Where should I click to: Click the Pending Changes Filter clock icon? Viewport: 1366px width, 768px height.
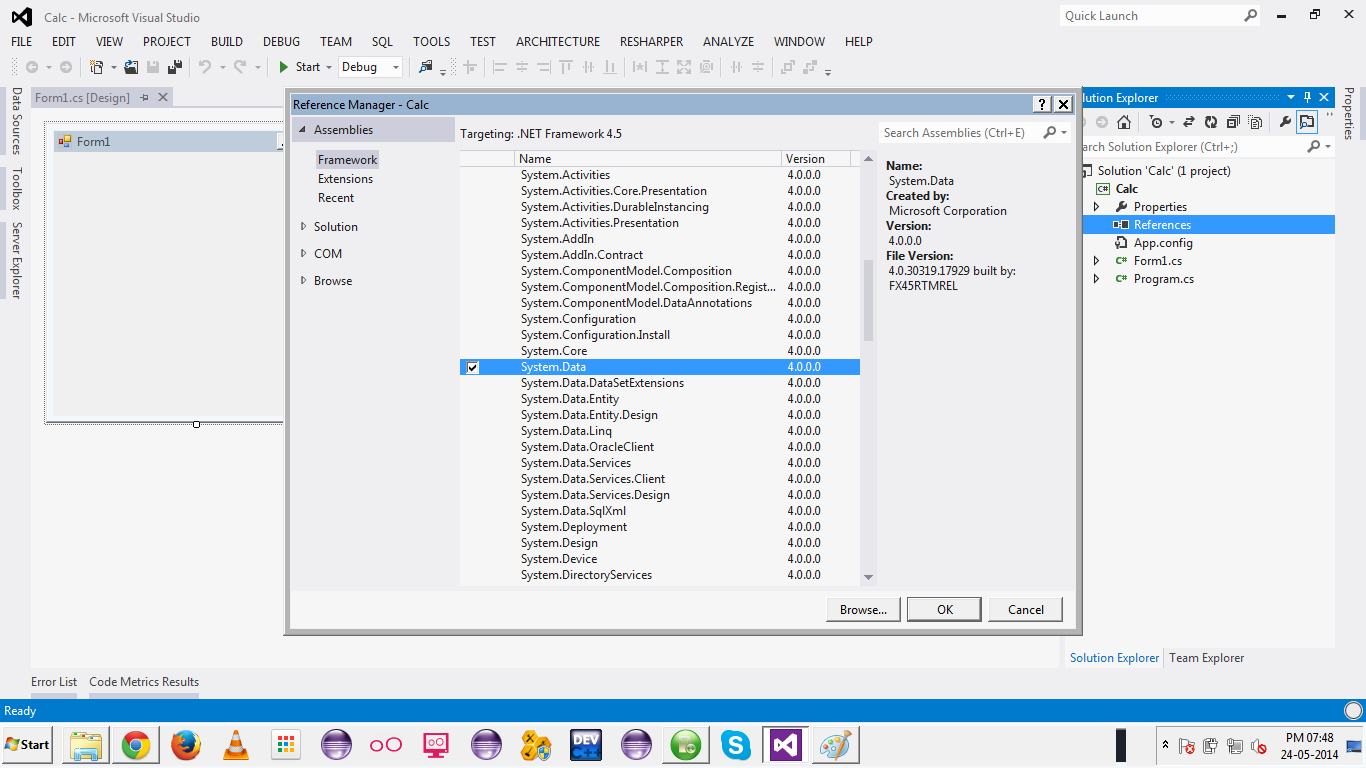pos(1156,122)
